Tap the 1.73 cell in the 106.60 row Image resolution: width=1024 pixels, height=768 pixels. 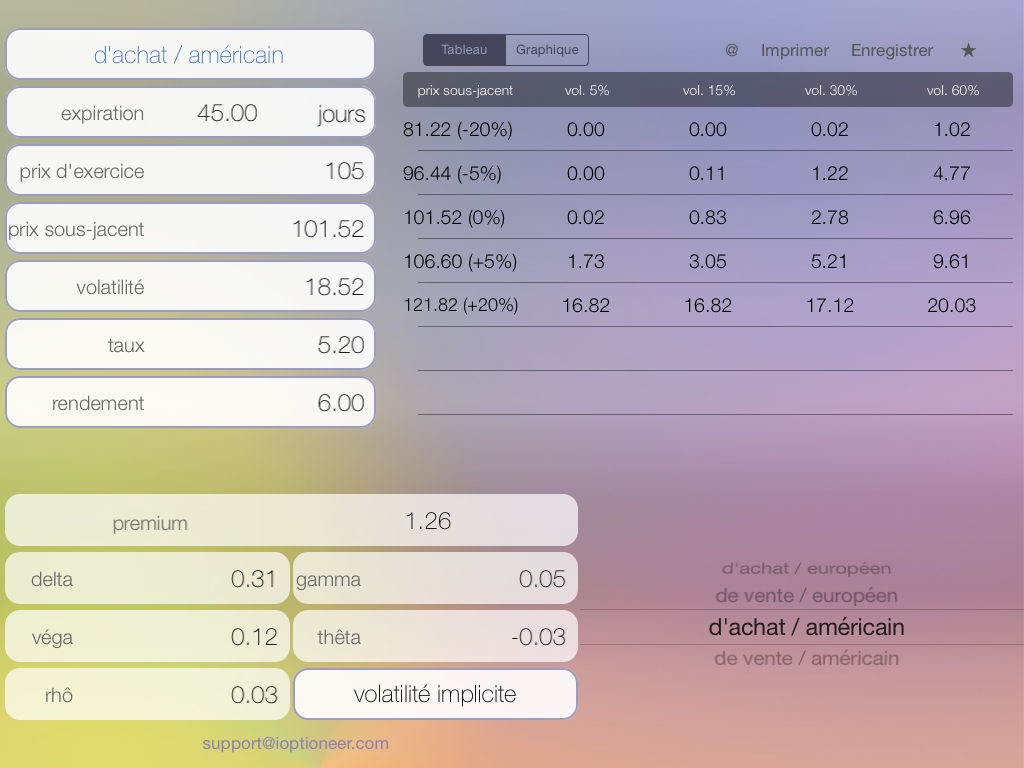click(586, 261)
